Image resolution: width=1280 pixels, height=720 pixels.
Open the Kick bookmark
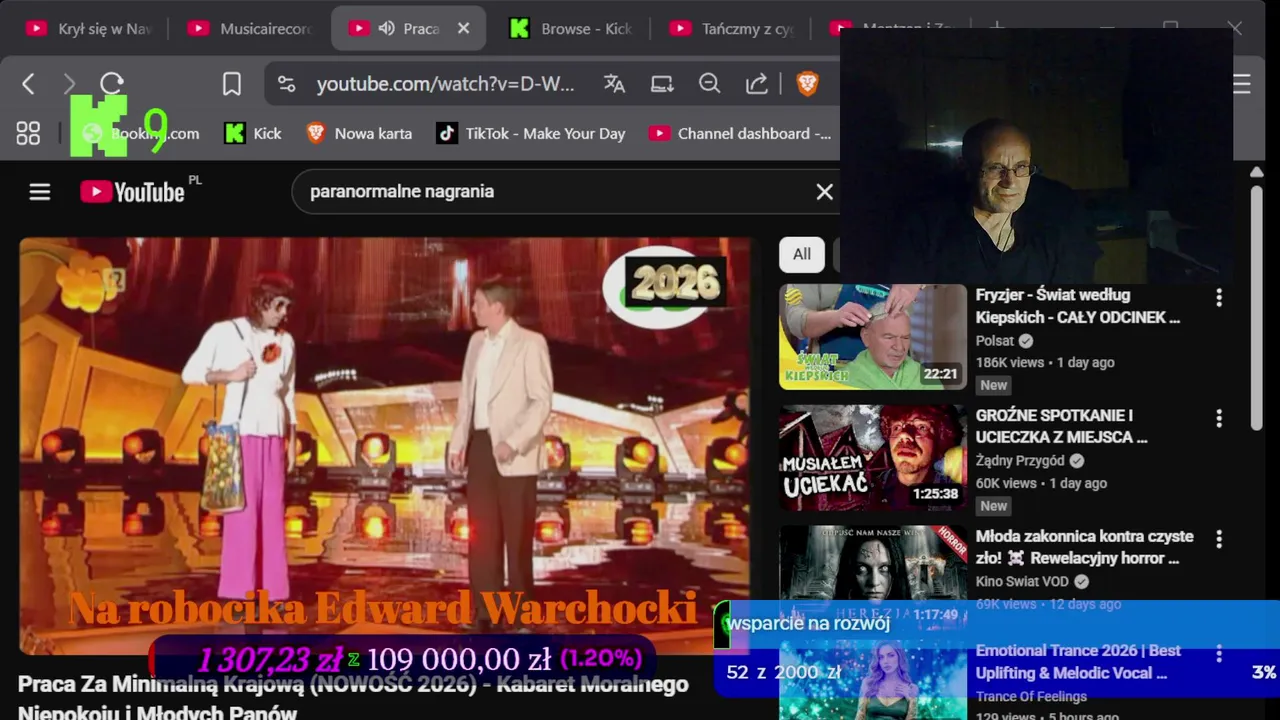253,133
